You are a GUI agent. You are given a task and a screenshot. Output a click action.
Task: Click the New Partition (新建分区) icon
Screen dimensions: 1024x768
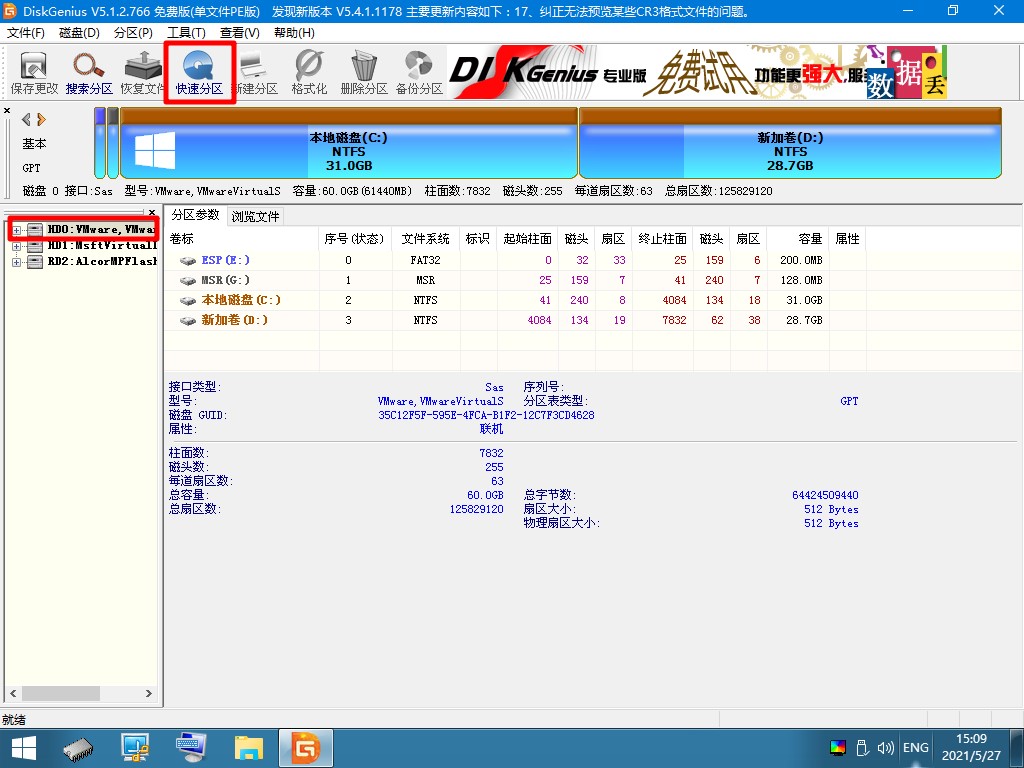[255, 72]
